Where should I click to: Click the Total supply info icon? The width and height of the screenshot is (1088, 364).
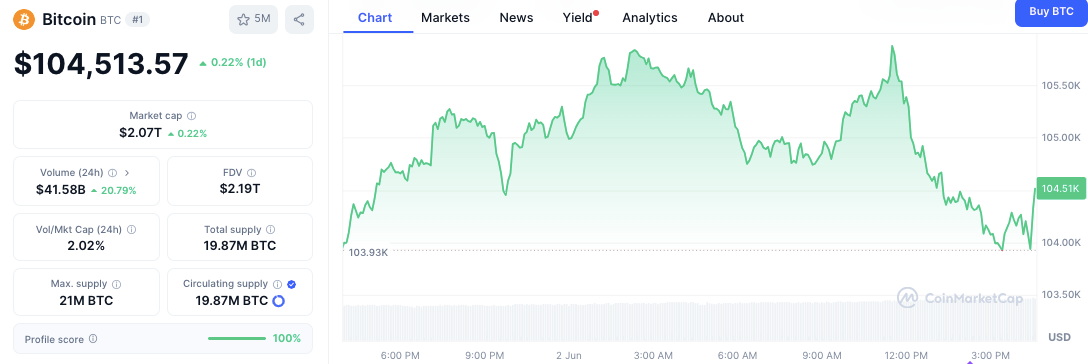point(271,229)
